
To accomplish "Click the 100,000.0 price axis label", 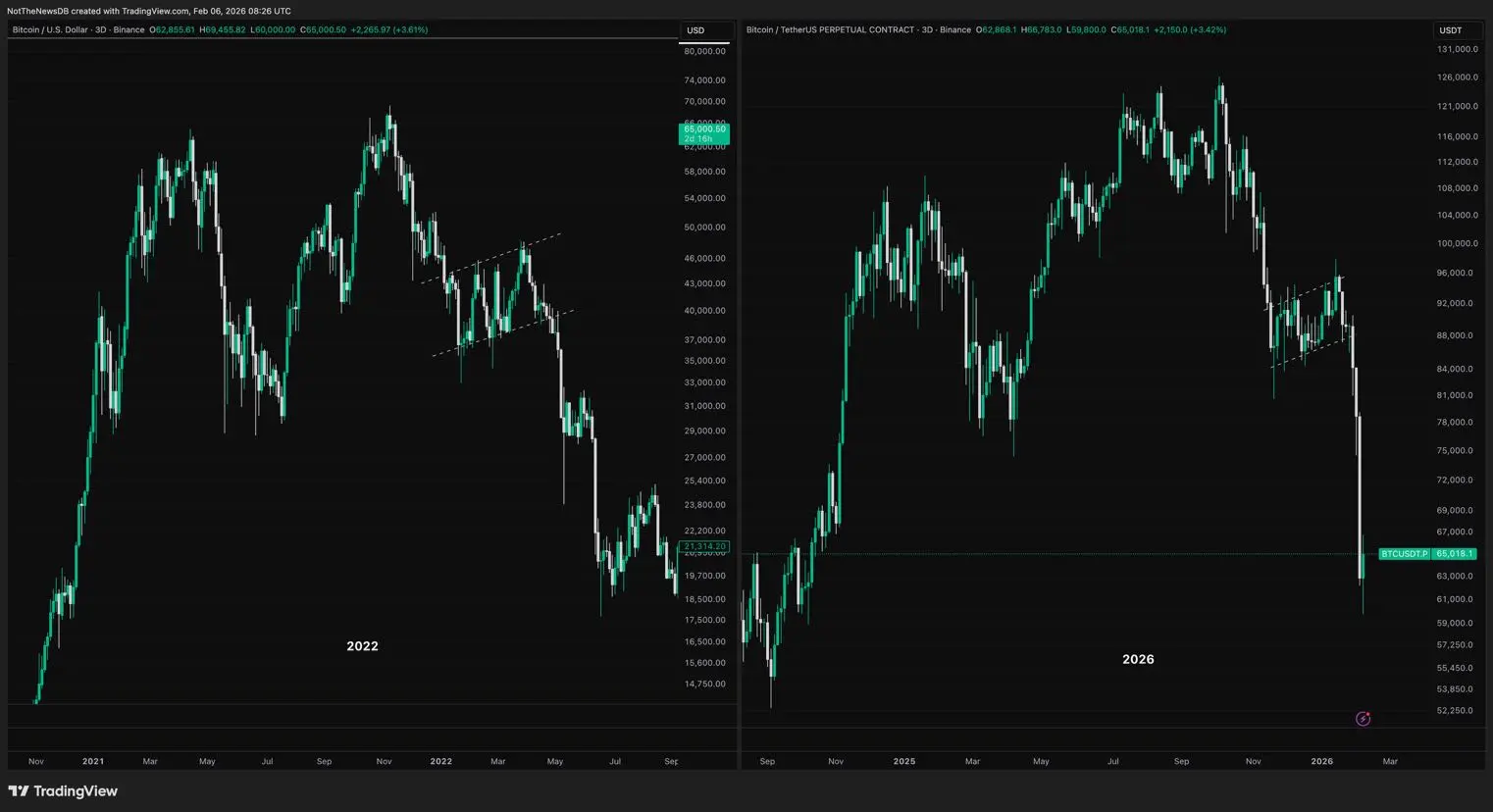I will [1458, 244].
